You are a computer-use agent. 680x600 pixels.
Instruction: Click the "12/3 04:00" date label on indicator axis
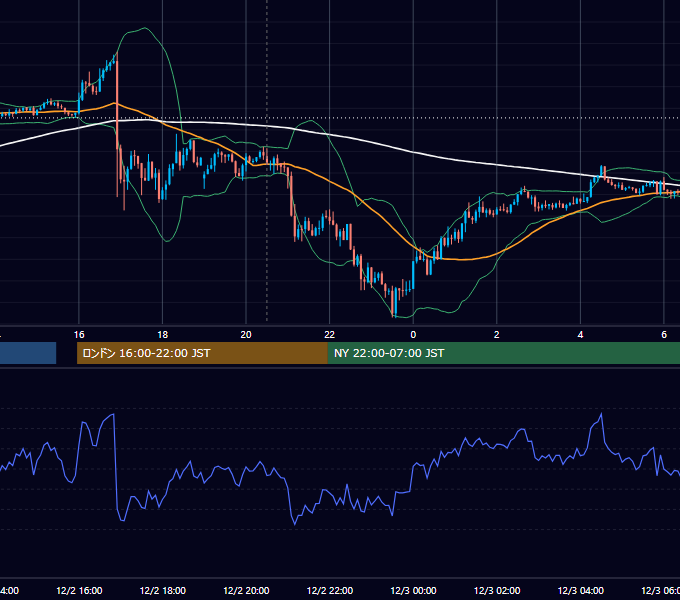coord(581,590)
